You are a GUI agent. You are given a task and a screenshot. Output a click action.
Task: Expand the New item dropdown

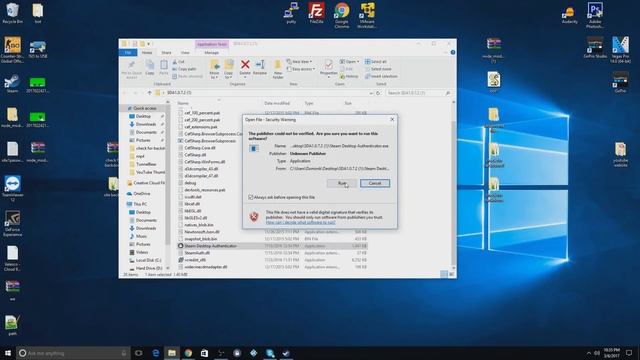coord(299,62)
